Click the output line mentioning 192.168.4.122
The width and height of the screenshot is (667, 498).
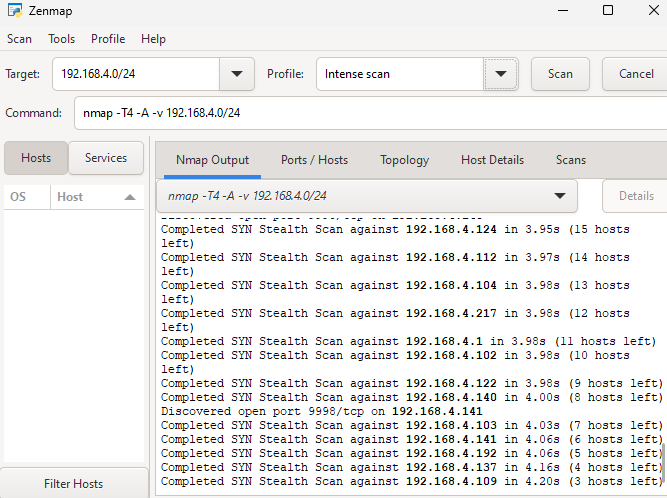tap(412, 384)
